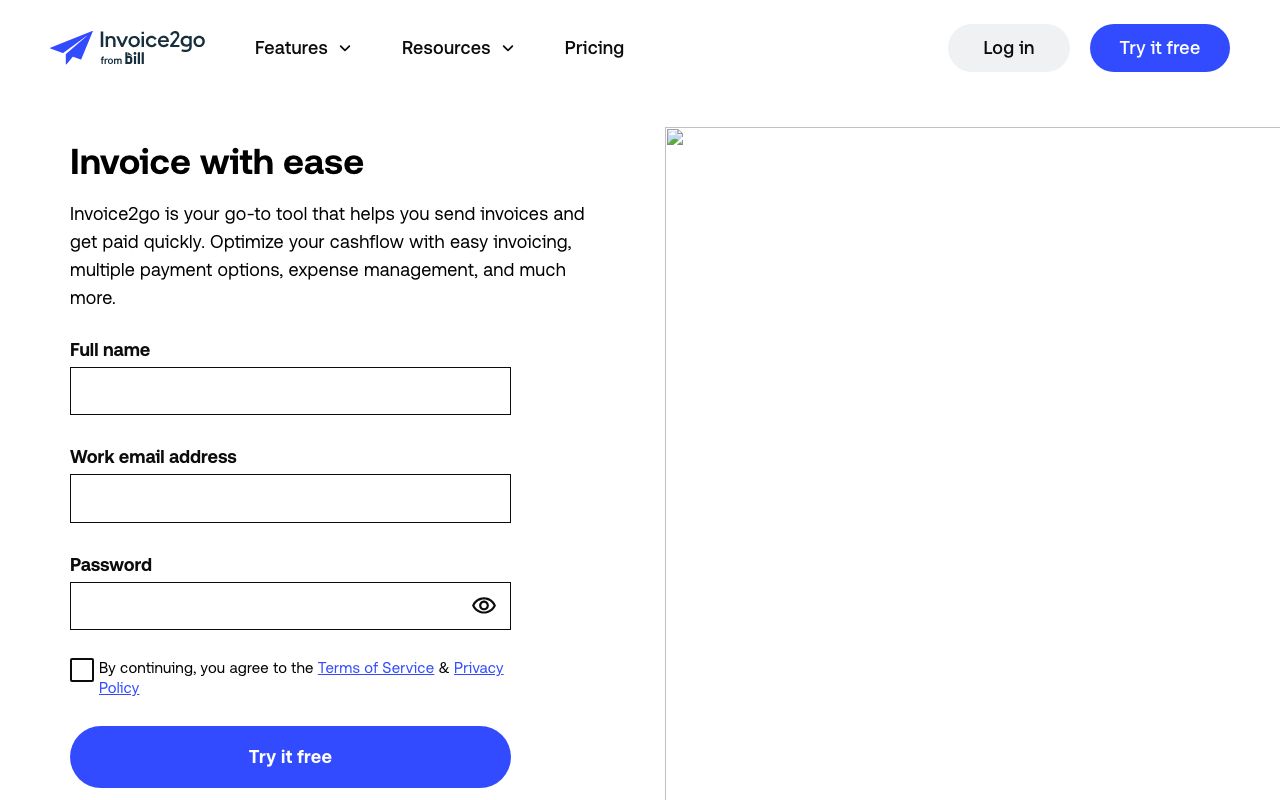Enable the Terms agreement checkbox
1280x800 pixels.
[x=81, y=670]
